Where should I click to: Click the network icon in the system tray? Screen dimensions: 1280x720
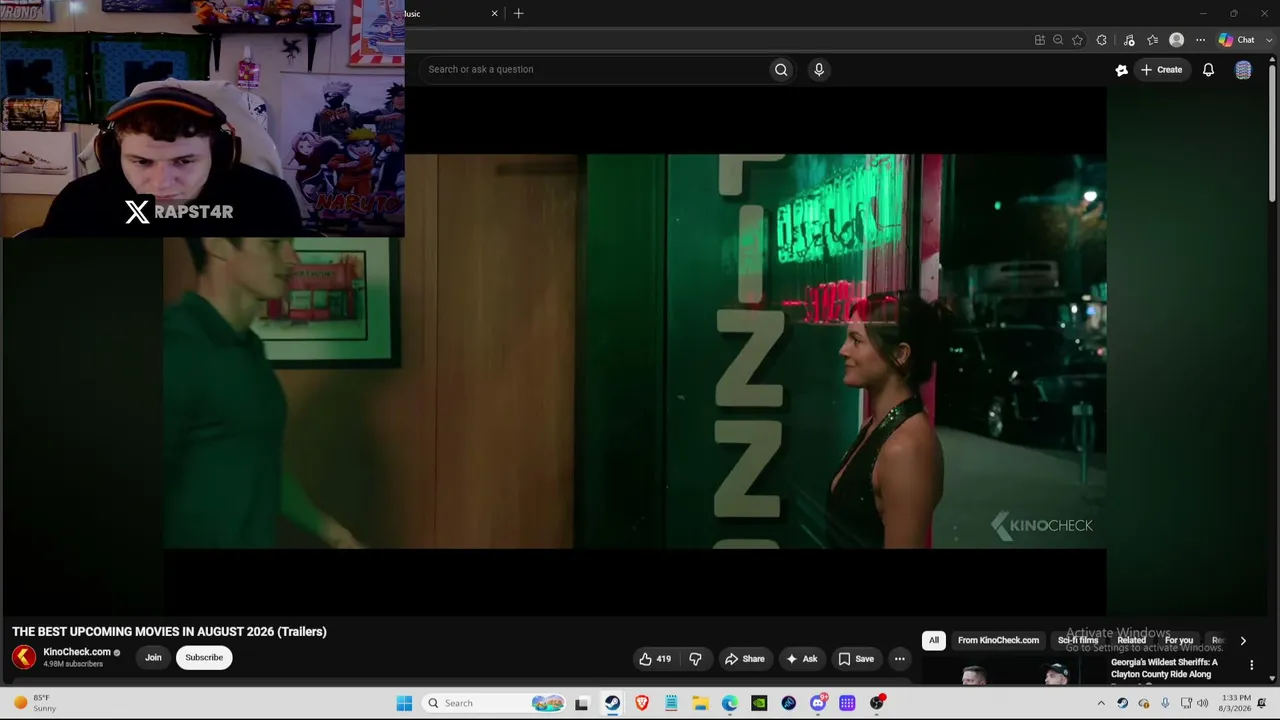1186,703
